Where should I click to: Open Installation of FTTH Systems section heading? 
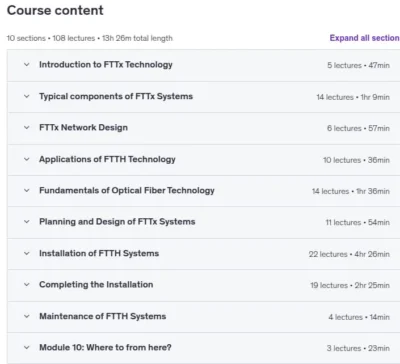(x=99, y=253)
